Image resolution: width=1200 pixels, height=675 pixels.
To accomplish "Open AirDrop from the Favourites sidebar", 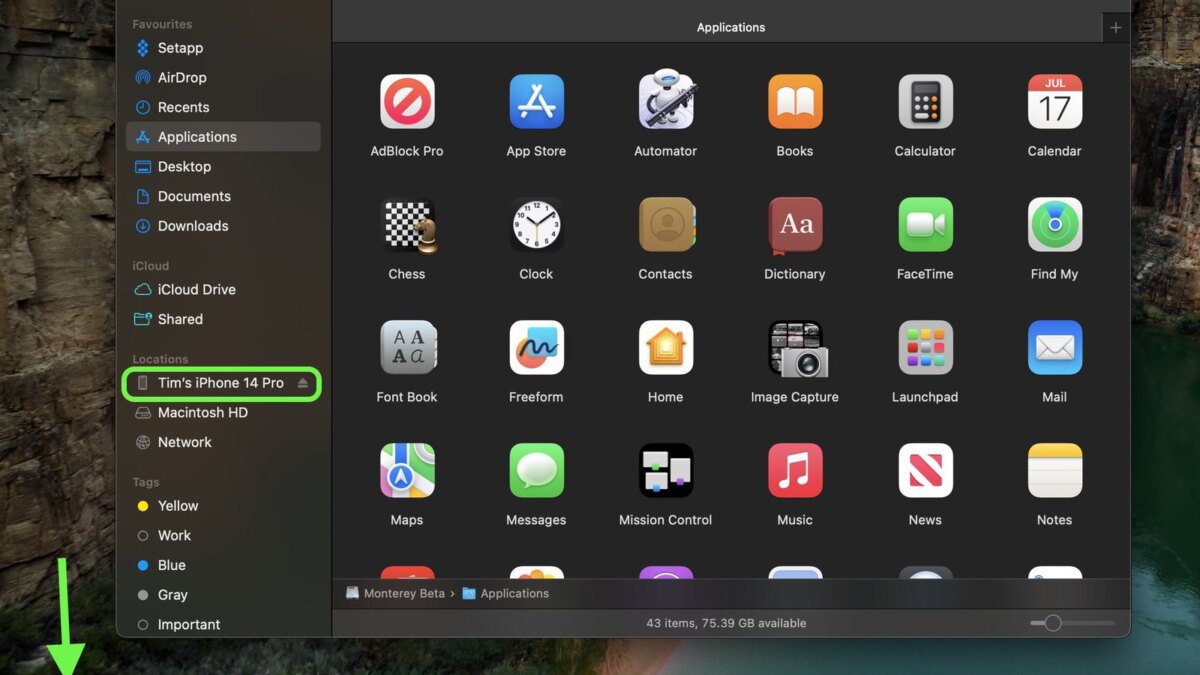I will coord(182,78).
